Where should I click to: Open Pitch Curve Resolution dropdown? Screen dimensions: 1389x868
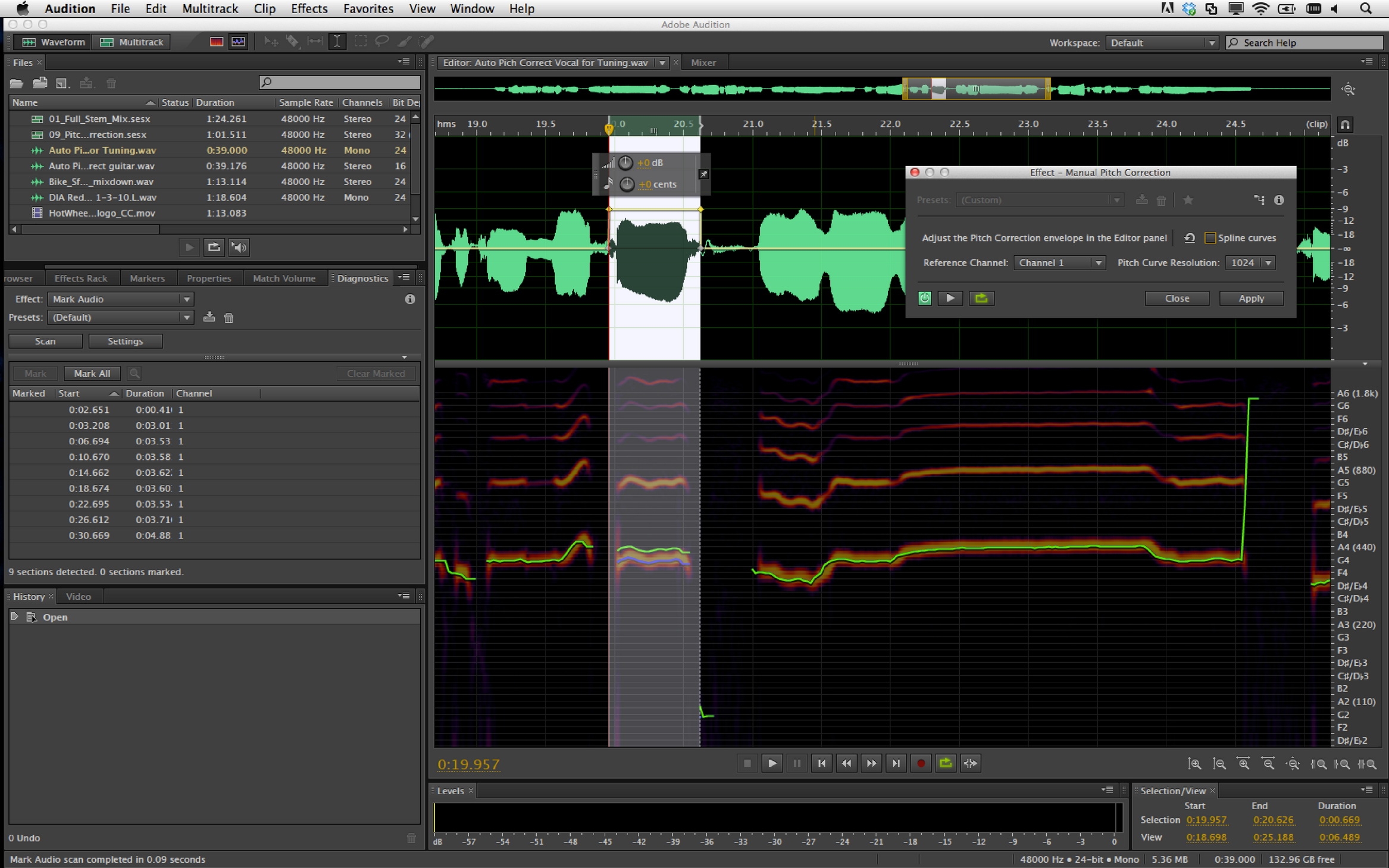pos(1250,263)
